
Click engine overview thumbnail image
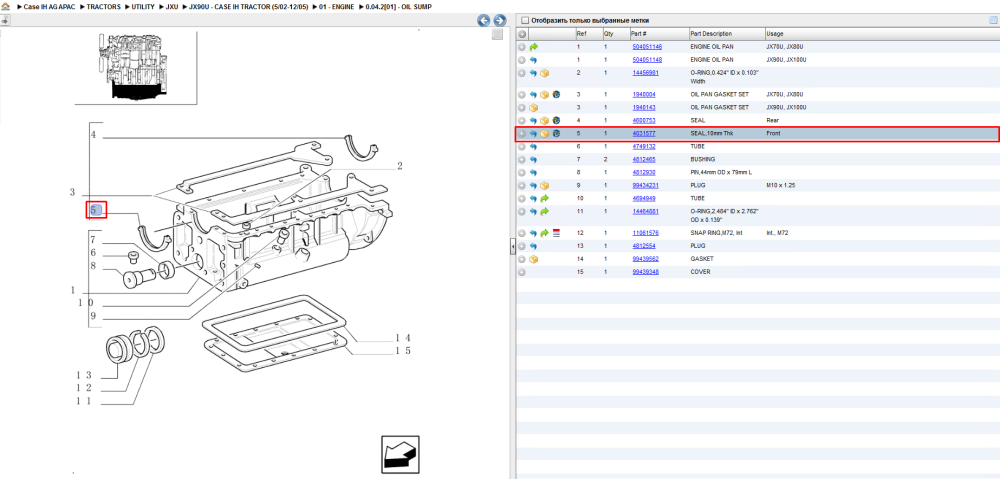135,67
